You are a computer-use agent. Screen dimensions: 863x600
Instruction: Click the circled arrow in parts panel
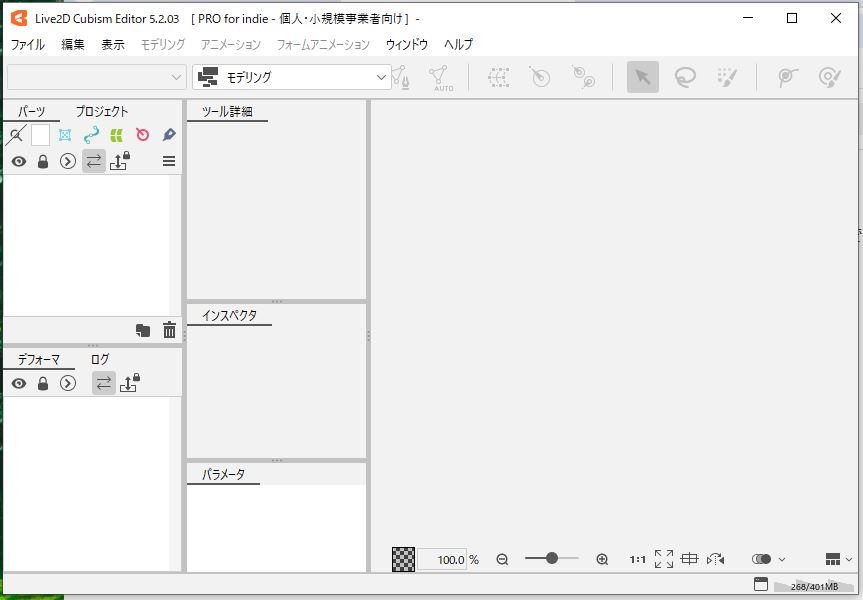(x=68, y=161)
